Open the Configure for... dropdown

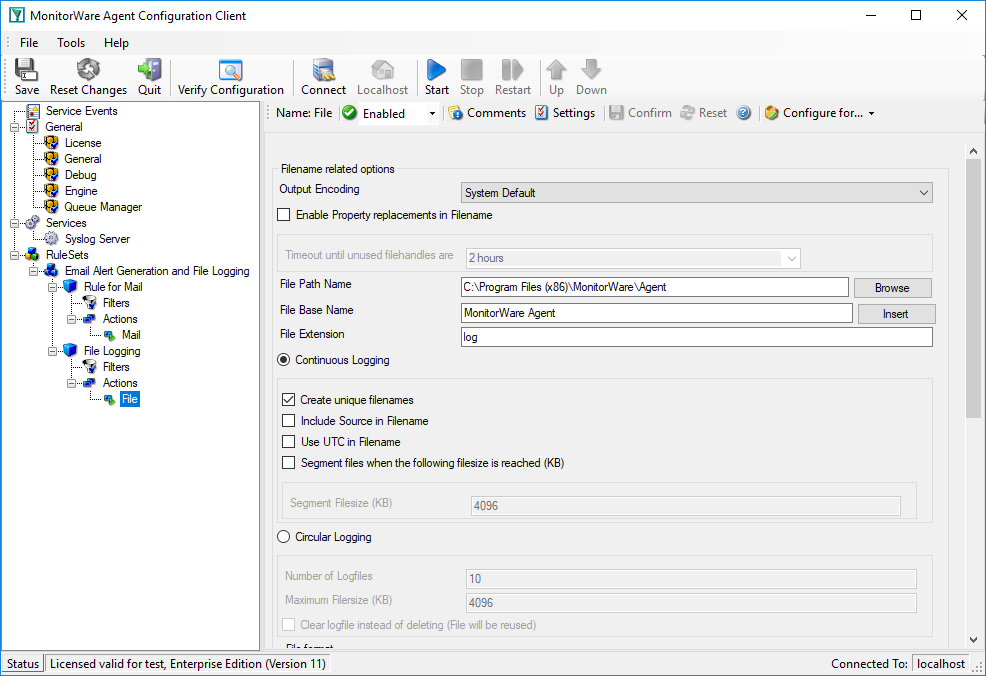[871, 114]
